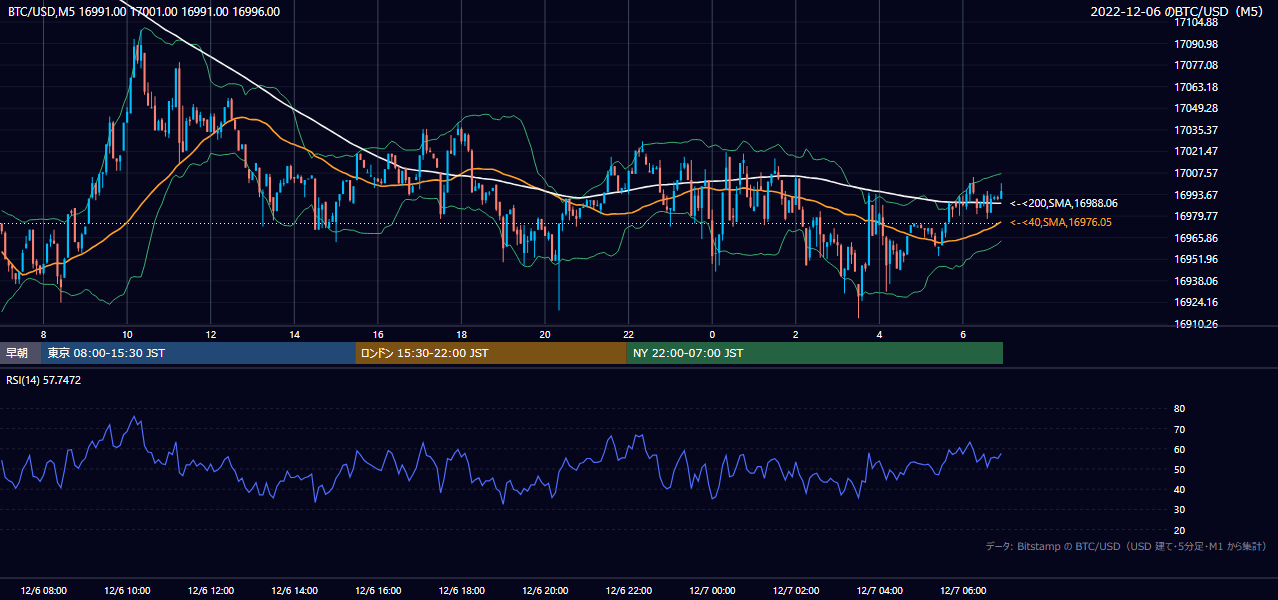Click hour tick 14 under price chart
Viewport: 1278px width, 600px height.
[294, 334]
